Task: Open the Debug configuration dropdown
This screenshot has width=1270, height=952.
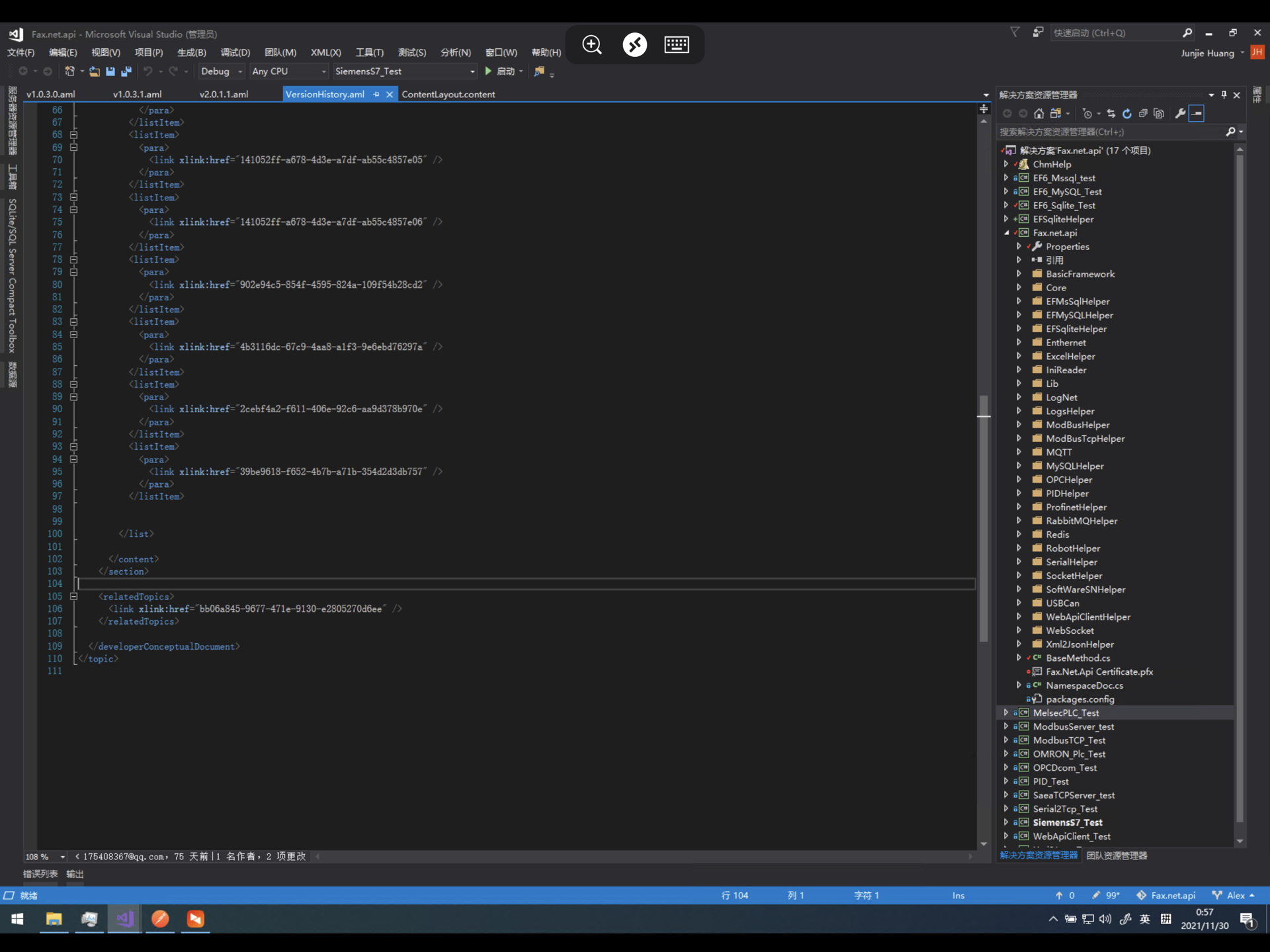Action: coord(240,71)
